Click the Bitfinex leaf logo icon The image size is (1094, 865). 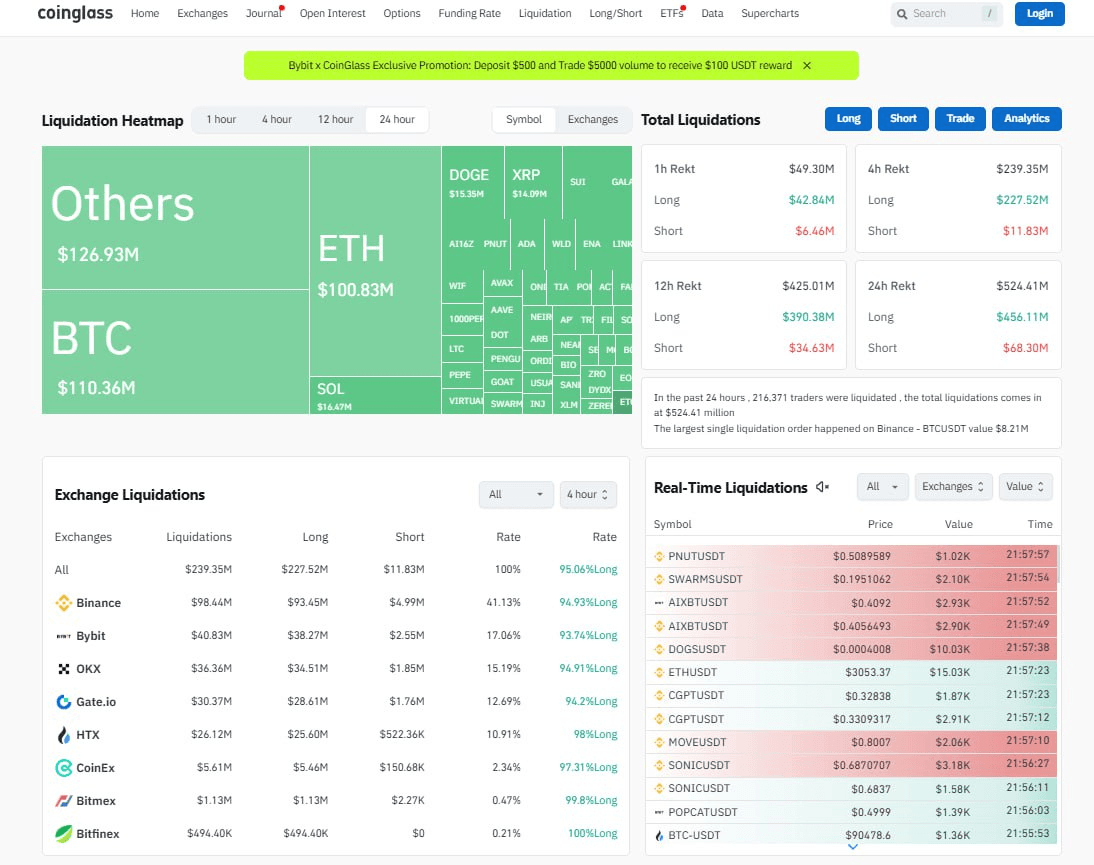point(63,834)
